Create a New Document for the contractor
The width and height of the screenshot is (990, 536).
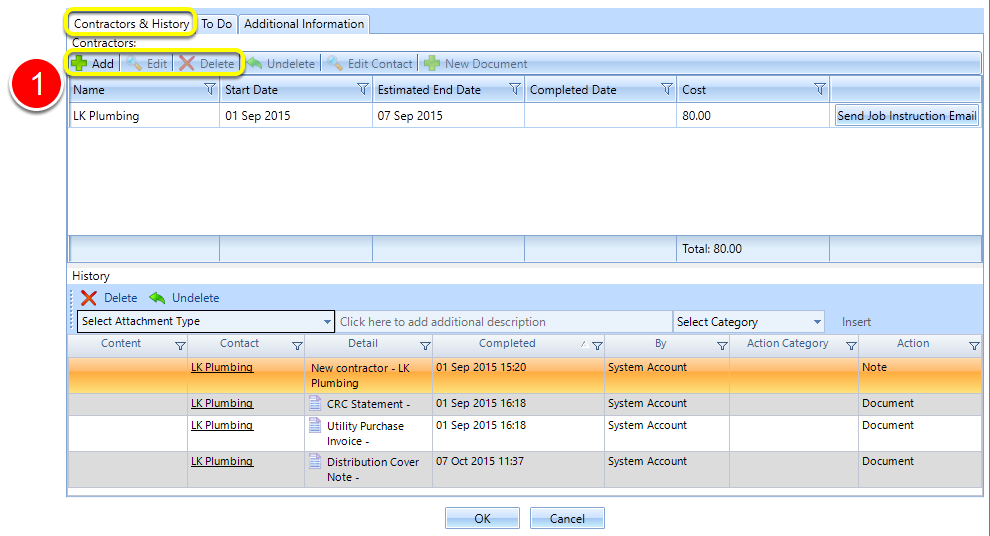point(475,63)
